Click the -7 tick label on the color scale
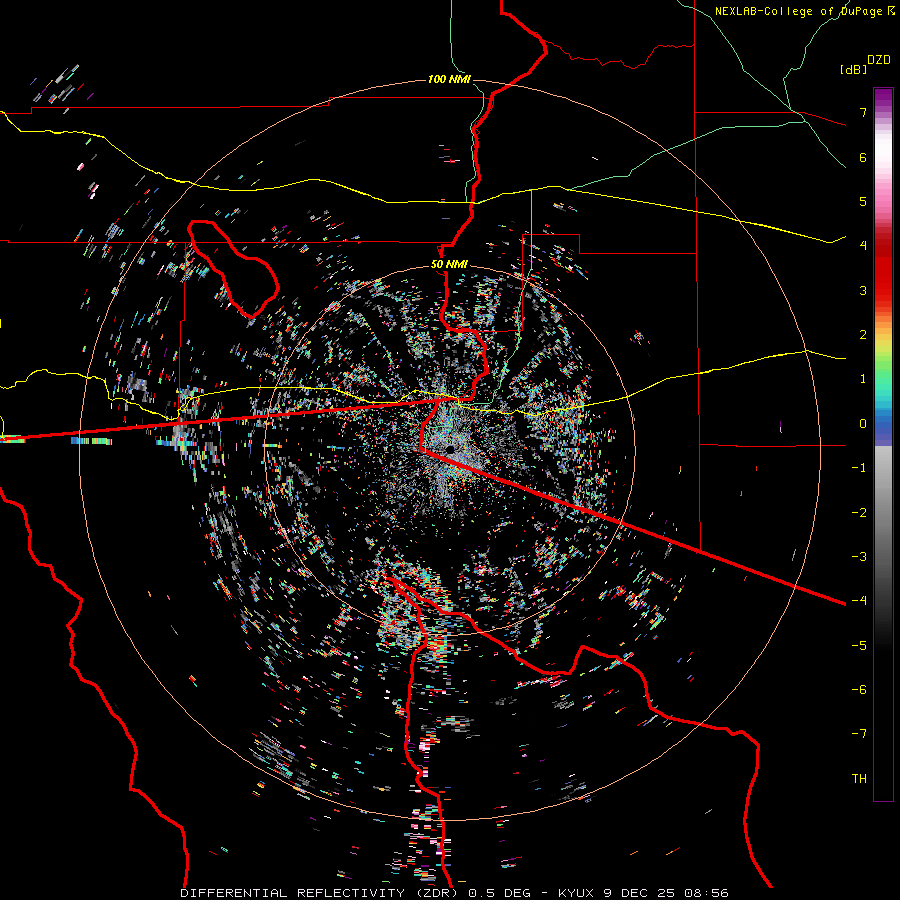 (x=859, y=734)
